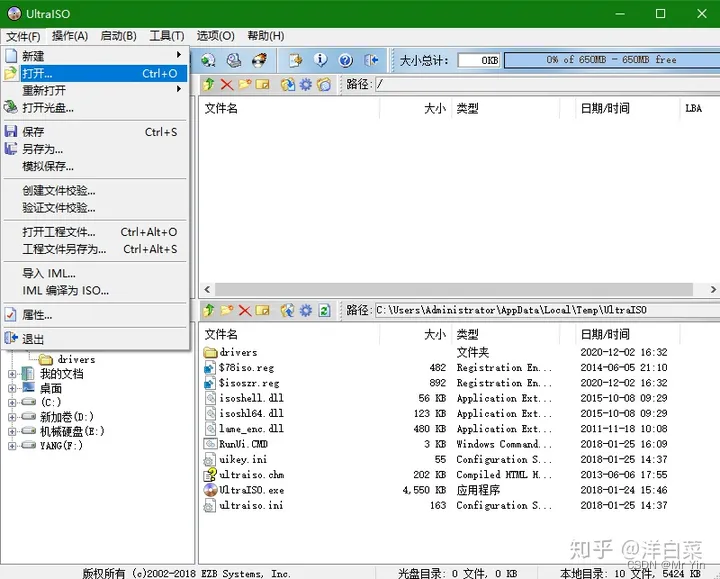
Task: Click the add files toolbar icon
Action: click(295, 60)
